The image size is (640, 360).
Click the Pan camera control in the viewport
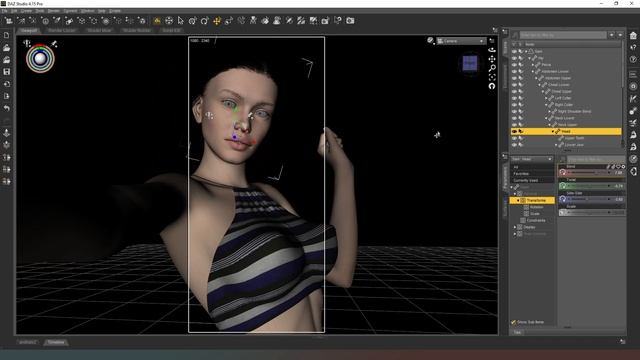492,59
